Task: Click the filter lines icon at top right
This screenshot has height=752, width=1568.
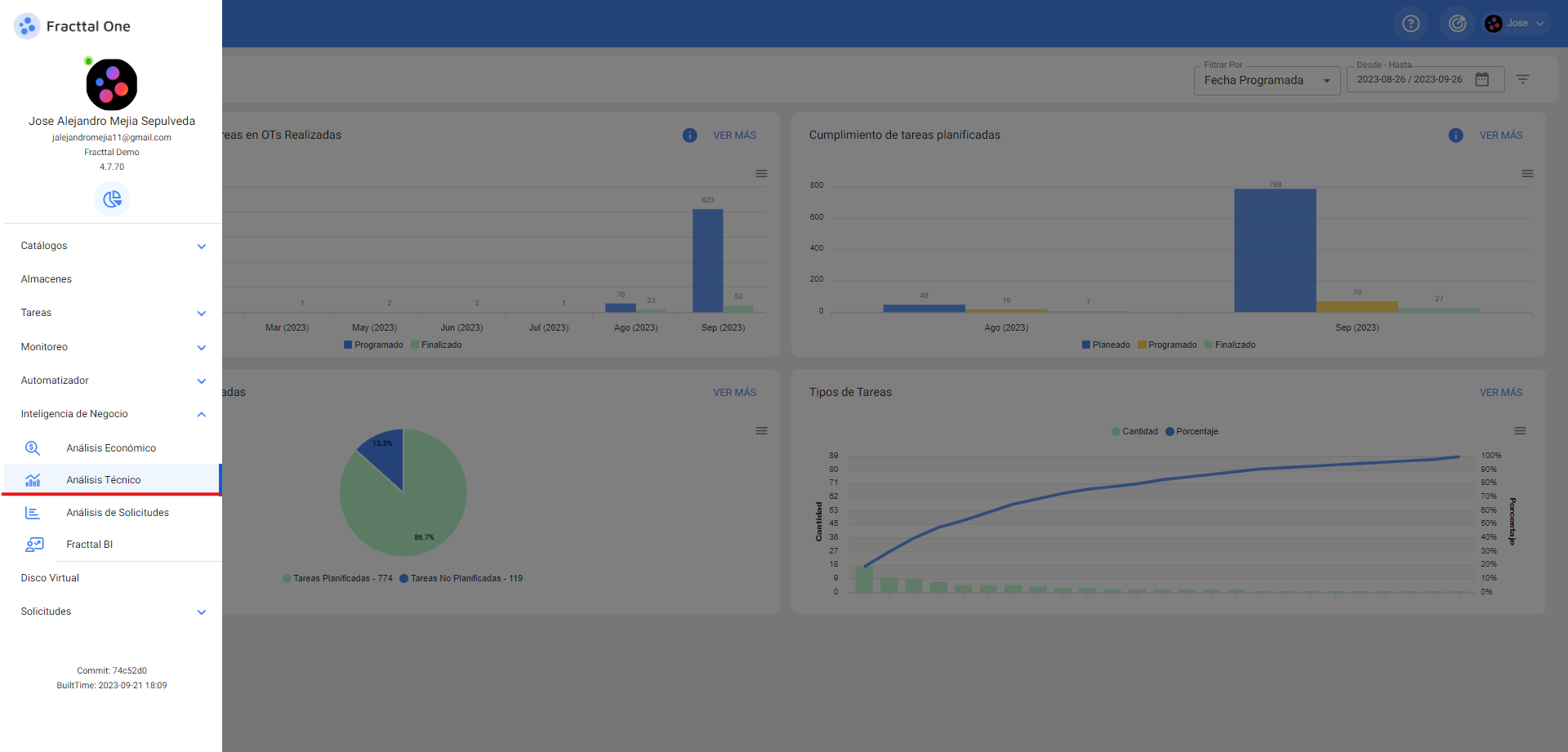Action: (x=1522, y=79)
